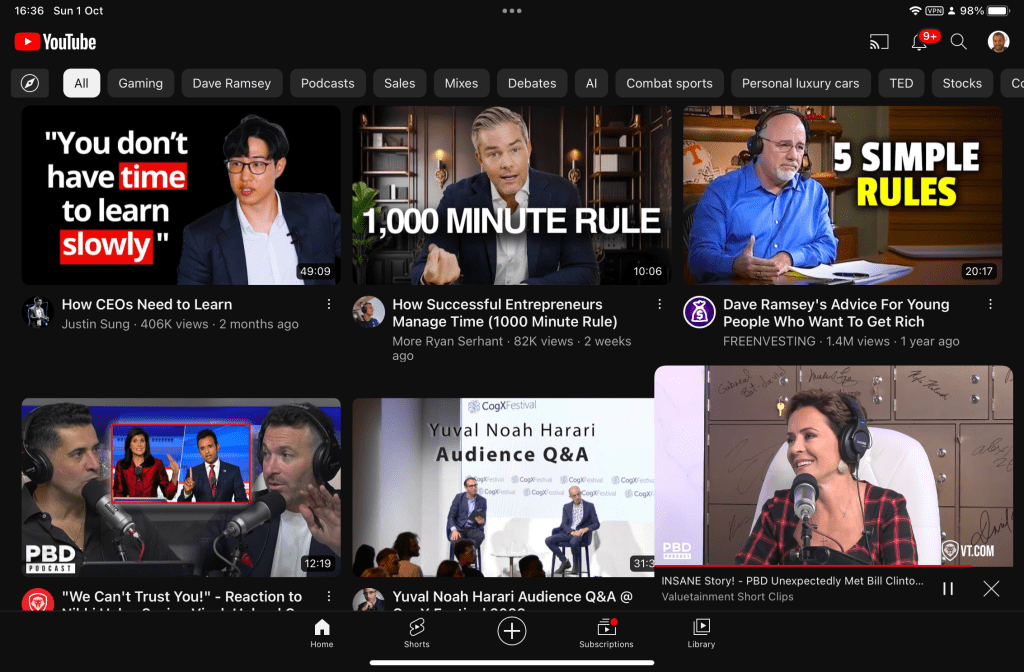Viewport: 1024px width, 672px height.
Task: Open the YouTube logo home link
Action: tap(56, 42)
